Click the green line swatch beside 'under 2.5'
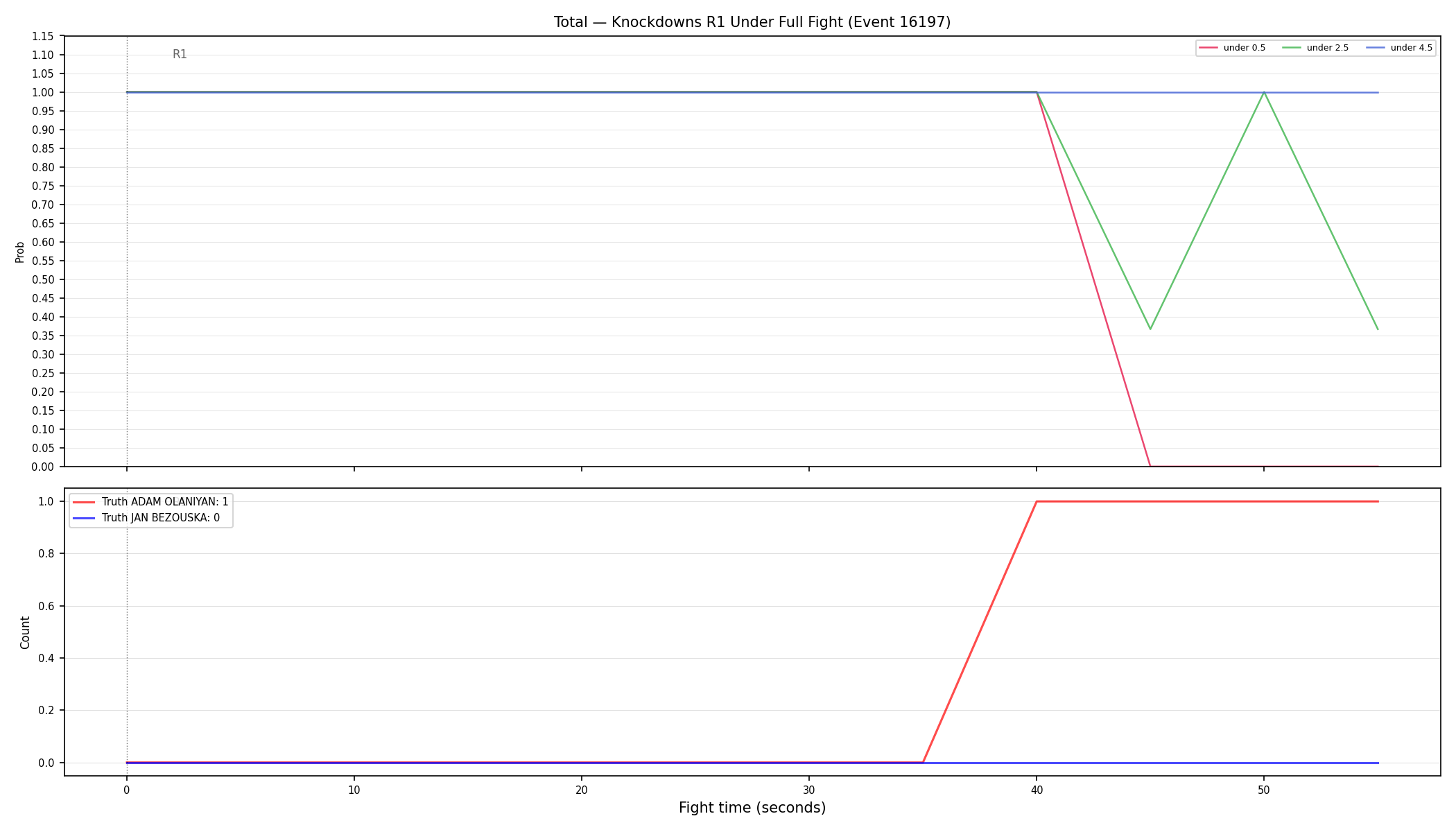Viewport: 1456px width, 832px height. (1292, 48)
